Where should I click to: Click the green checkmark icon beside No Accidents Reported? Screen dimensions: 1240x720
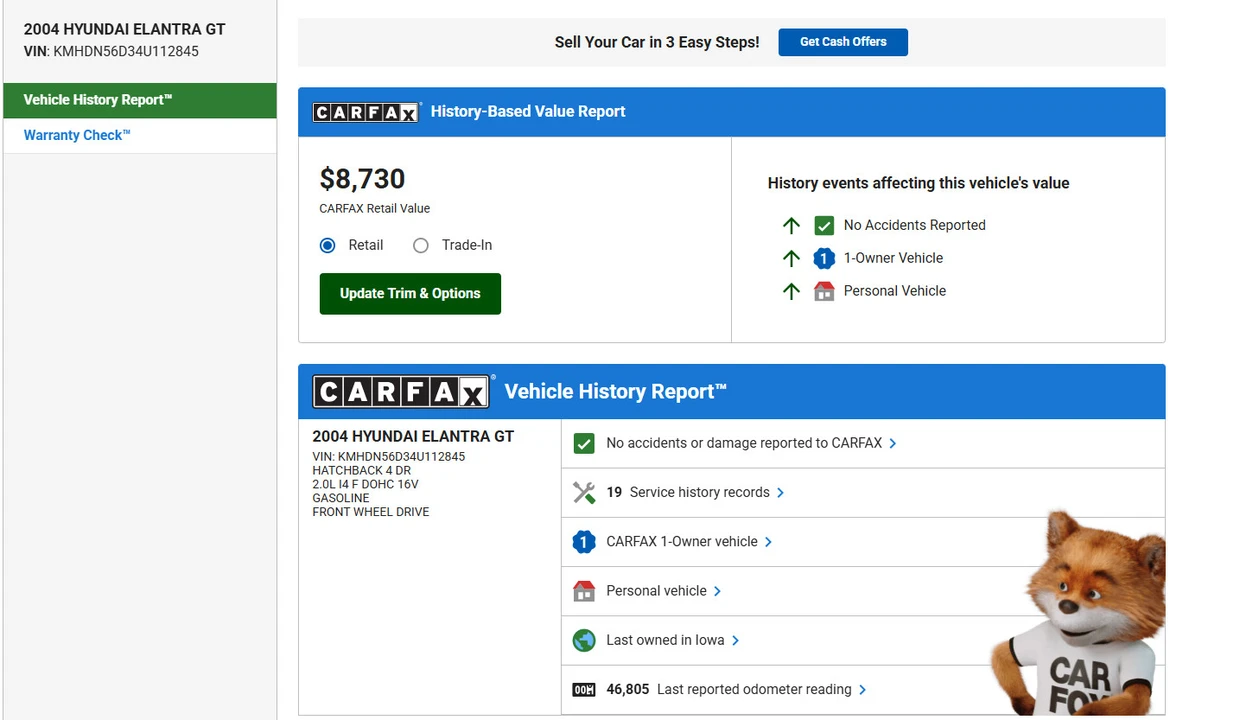(x=824, y=226)
